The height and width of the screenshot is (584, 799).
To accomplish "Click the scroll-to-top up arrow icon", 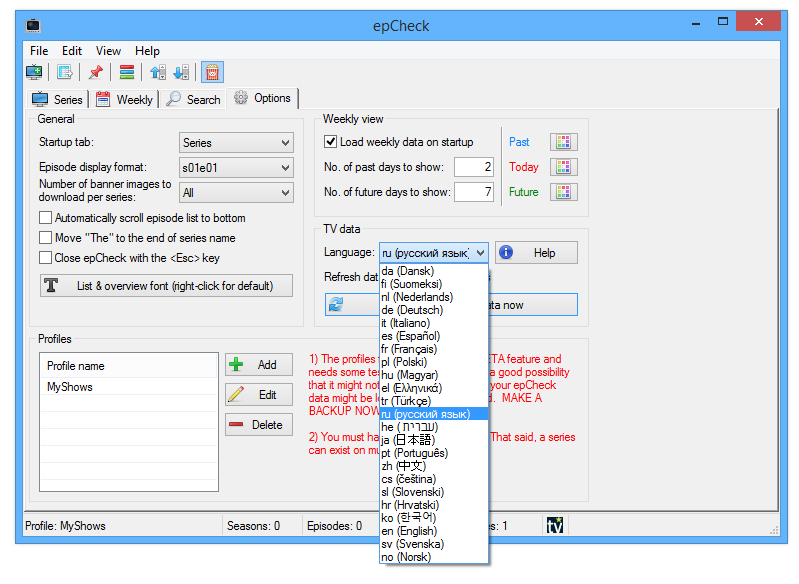I will [x=157, y=72].
